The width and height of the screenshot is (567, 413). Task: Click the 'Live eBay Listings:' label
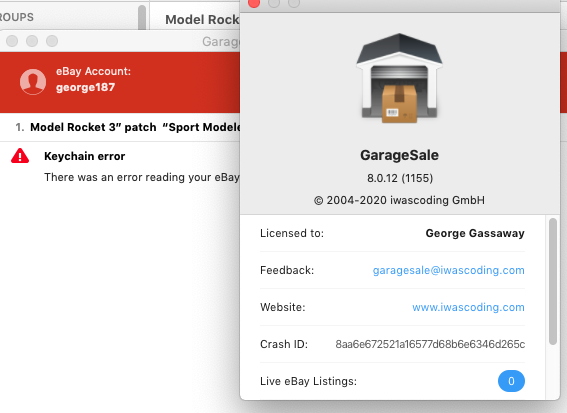pos(308,381)
